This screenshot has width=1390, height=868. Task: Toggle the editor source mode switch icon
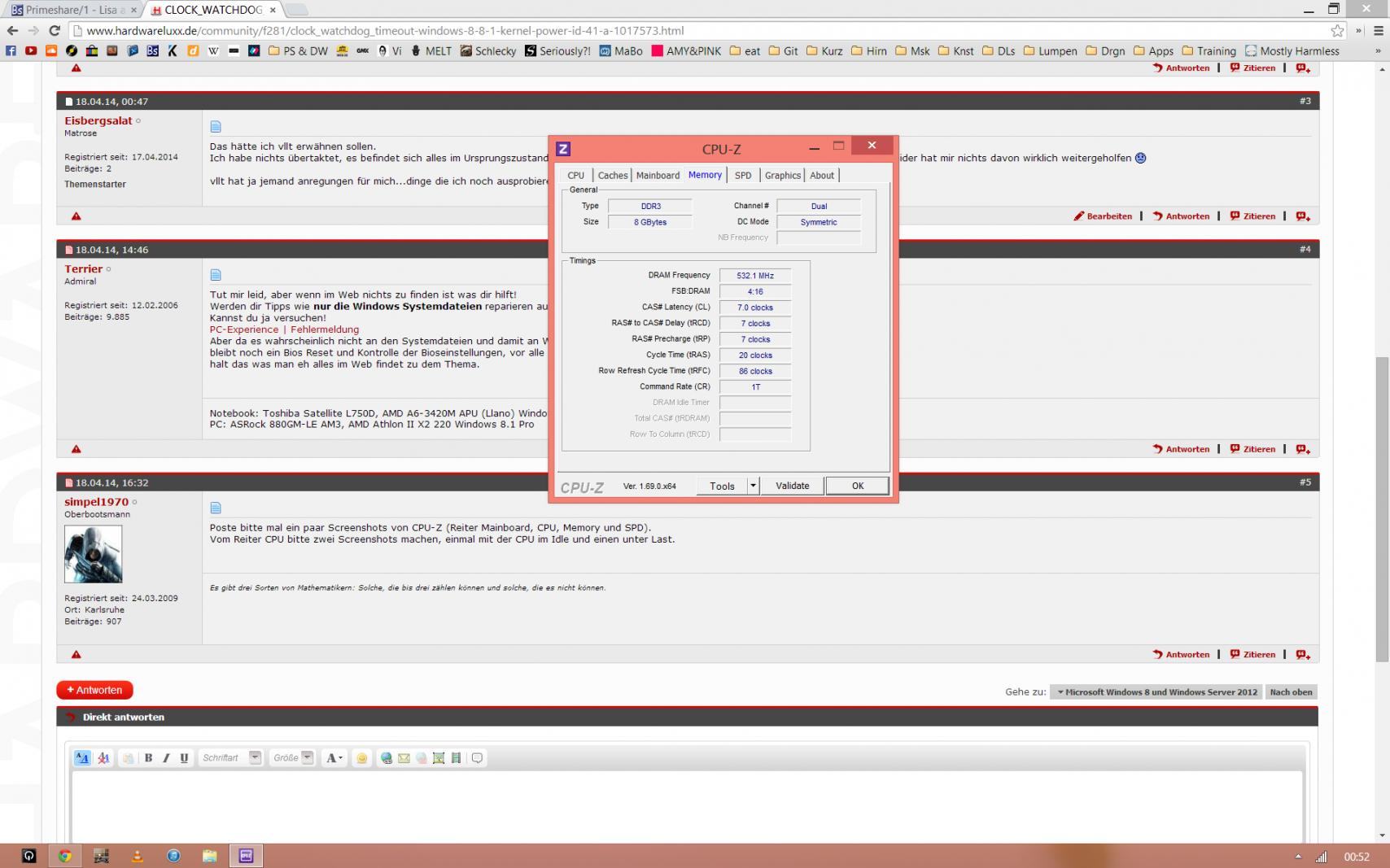pos(82,758)
